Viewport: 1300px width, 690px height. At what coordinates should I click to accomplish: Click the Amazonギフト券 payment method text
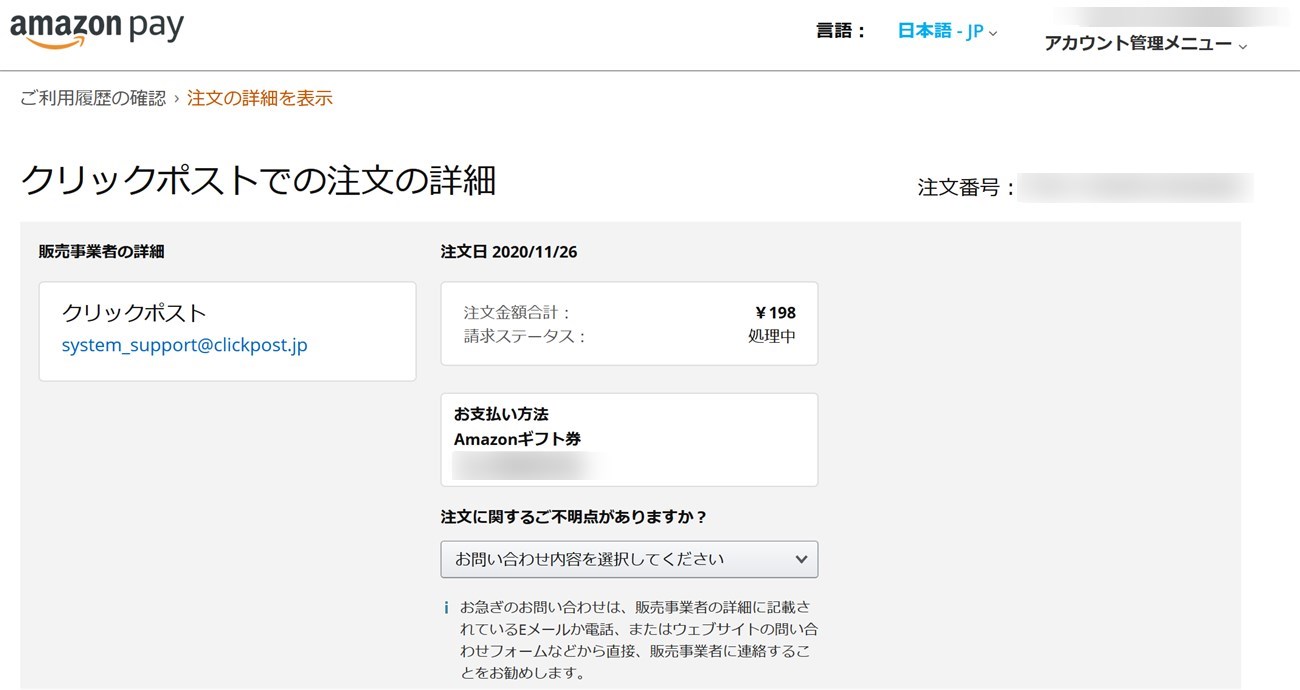[x=518, y=439]
